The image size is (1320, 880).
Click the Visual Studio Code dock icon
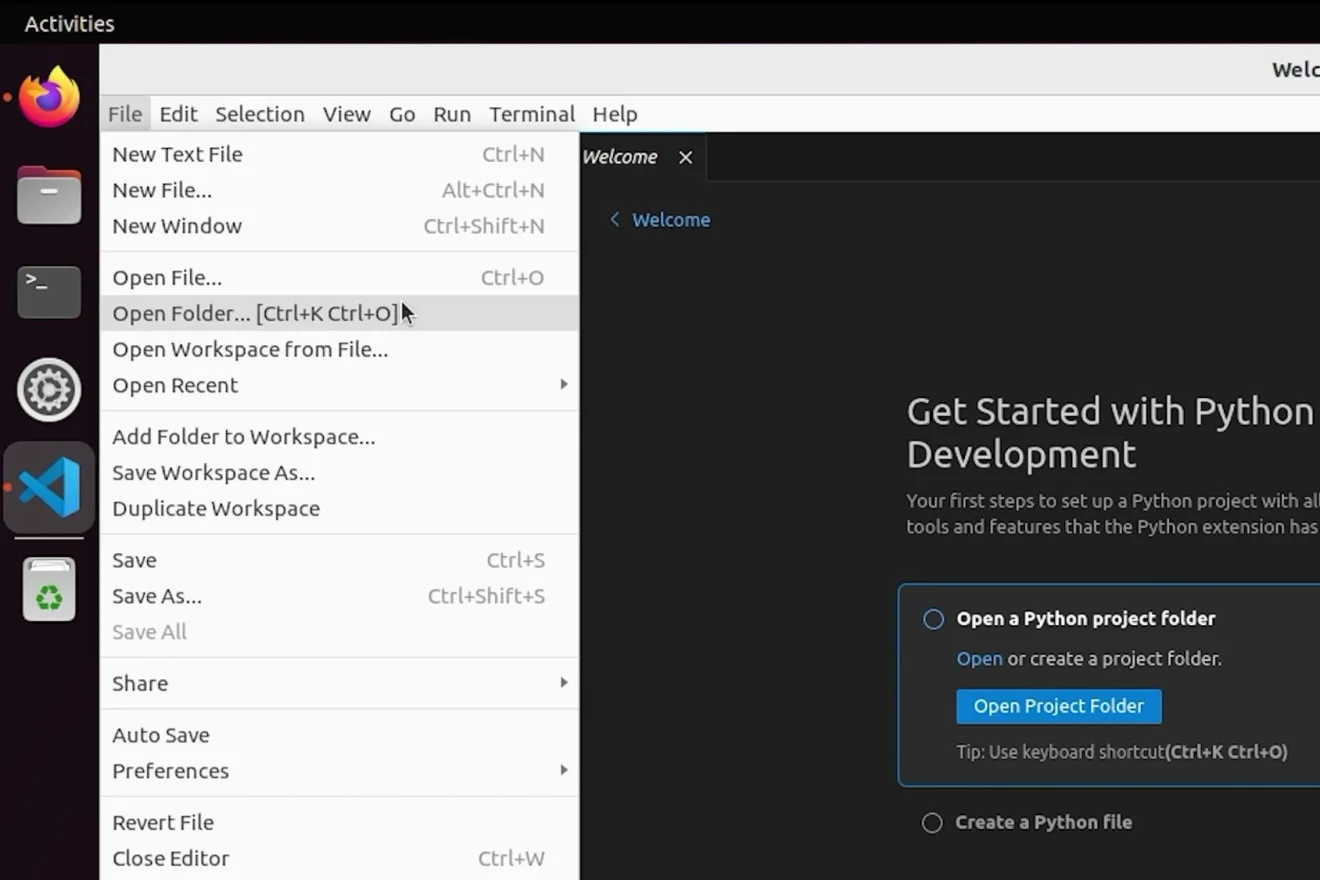click(x=49, y=487)
